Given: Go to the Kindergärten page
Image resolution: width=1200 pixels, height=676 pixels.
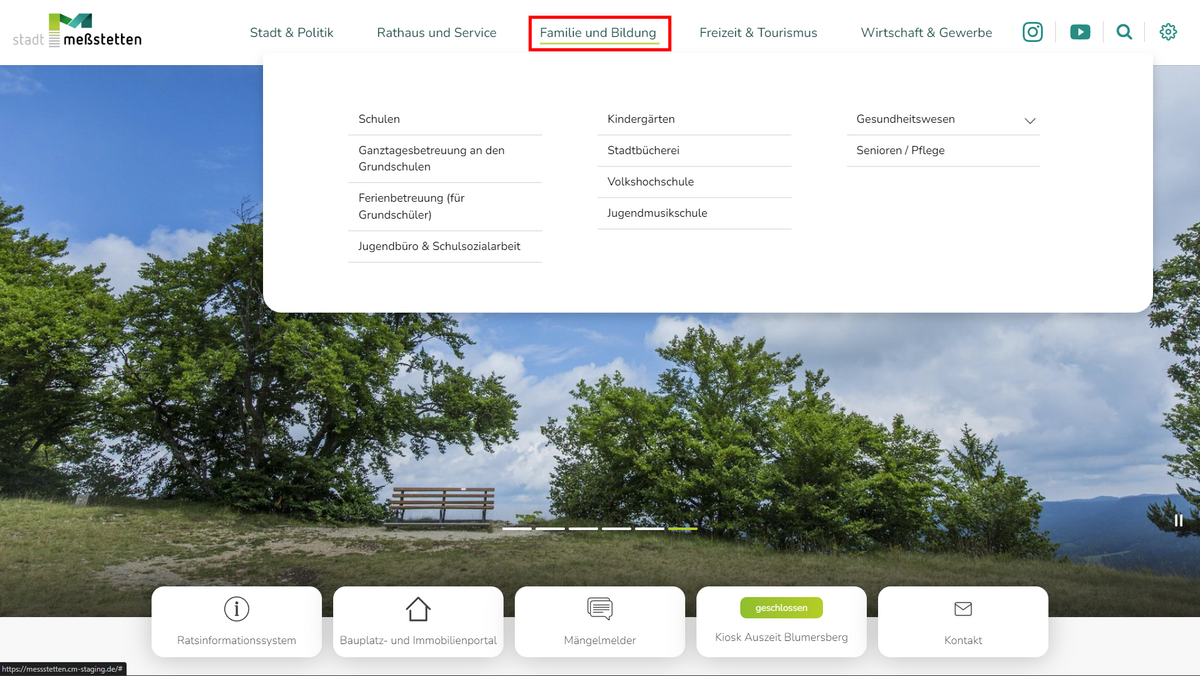Looking at the screenshot, I should coord(694,119).
